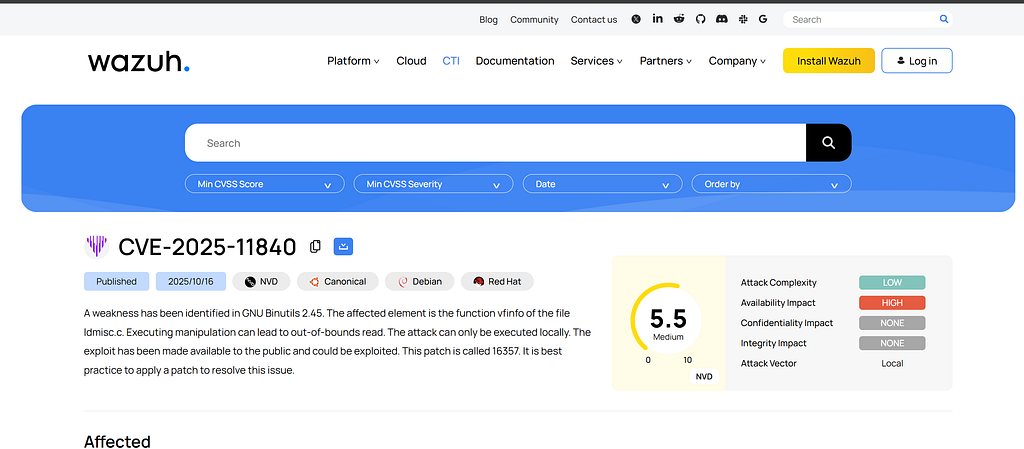
Task: Open the Blog link
Action: 488,20
